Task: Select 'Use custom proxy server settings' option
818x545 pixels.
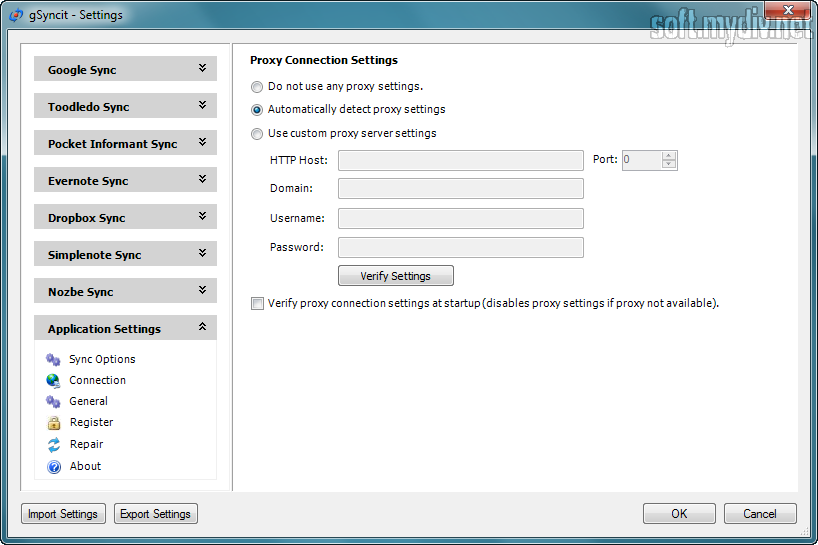Action: point(257,133)
